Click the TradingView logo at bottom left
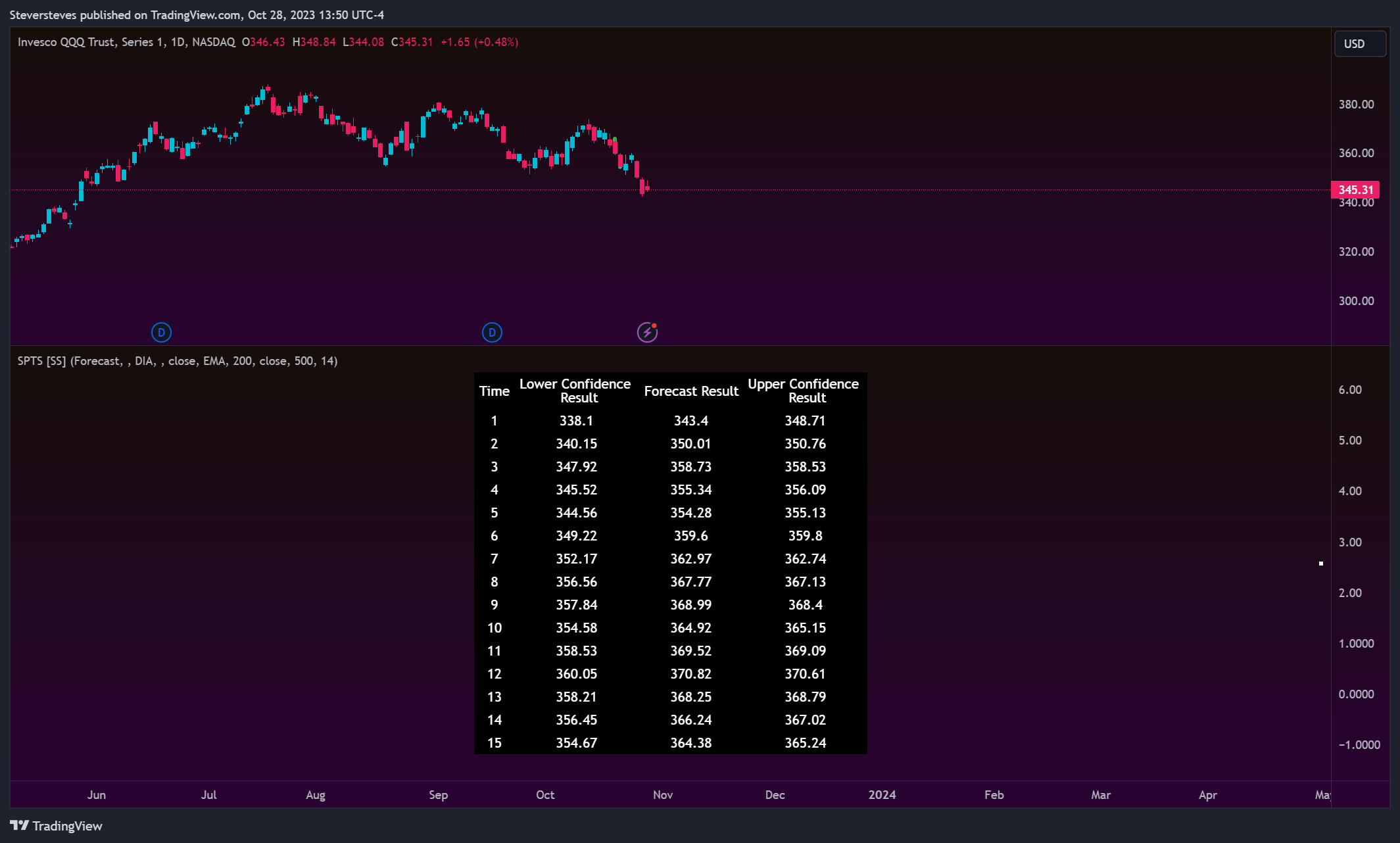Screen dimensions: 1400x843 click(56, 826)
